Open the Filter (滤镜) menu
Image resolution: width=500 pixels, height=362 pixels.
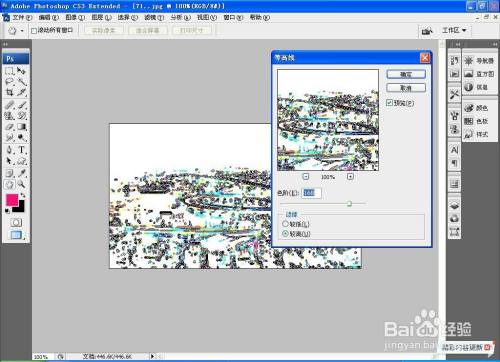pos(154,17)
